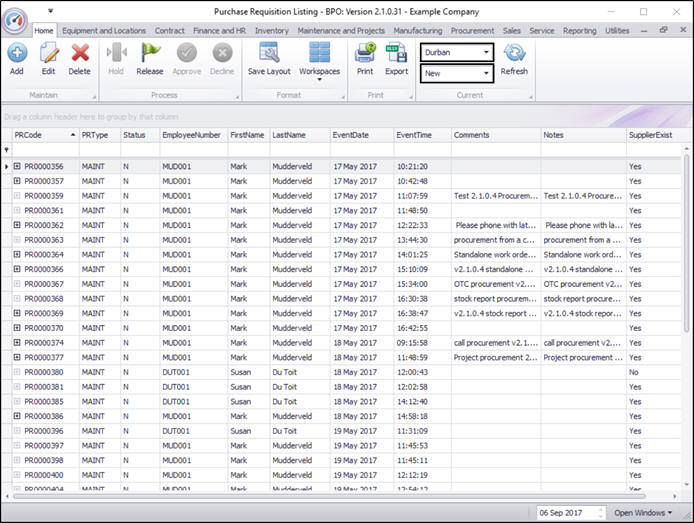Open the Procurement ribbon tab

[472, 31]
